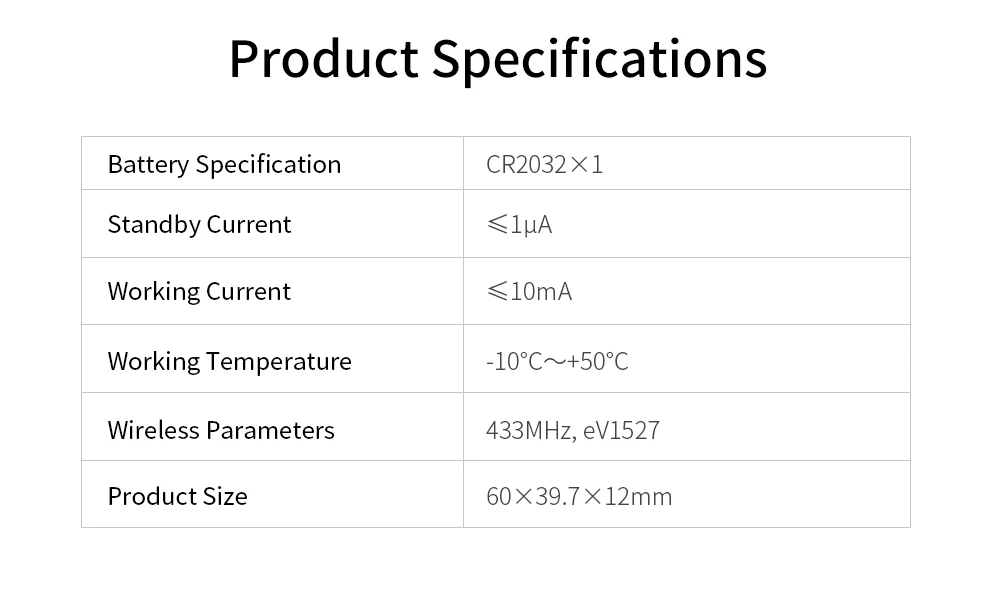Click the less-than-or-equal sign before 10mA
The width and height of the screenshot is (1000, 590).
pyautogui.click(x=497, y=291)
